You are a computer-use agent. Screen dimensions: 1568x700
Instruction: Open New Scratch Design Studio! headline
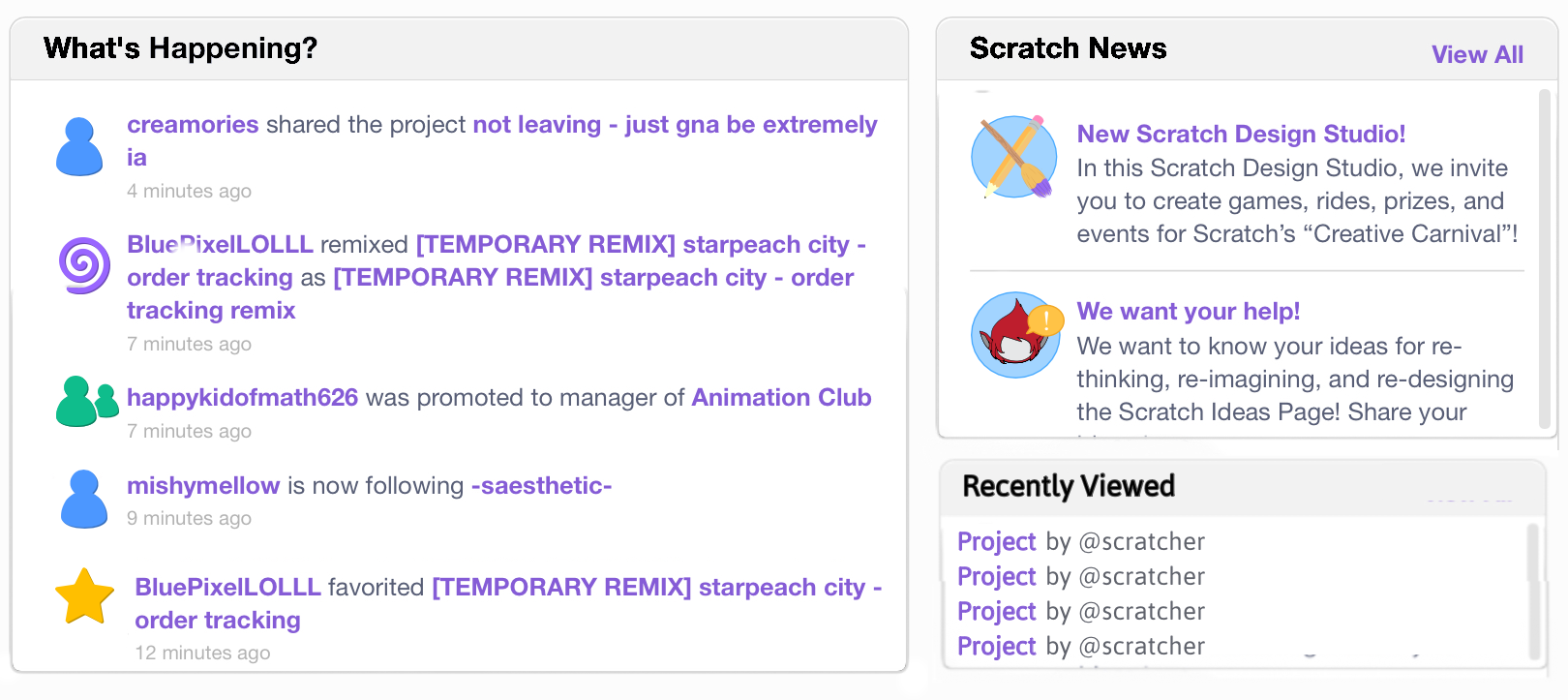pyautogui.click(x=1241, y=134)
